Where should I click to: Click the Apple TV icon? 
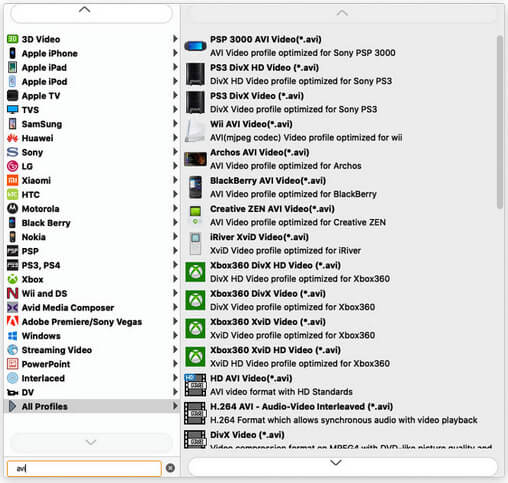12,95
